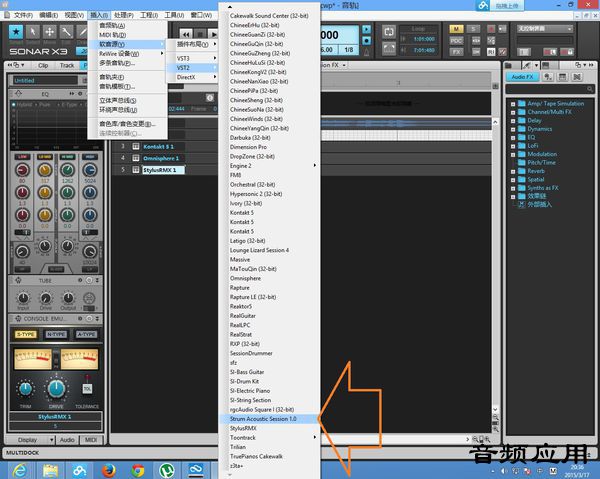Toggle the global Mute M button
This screenshot has height=479, width=600.
456,29
